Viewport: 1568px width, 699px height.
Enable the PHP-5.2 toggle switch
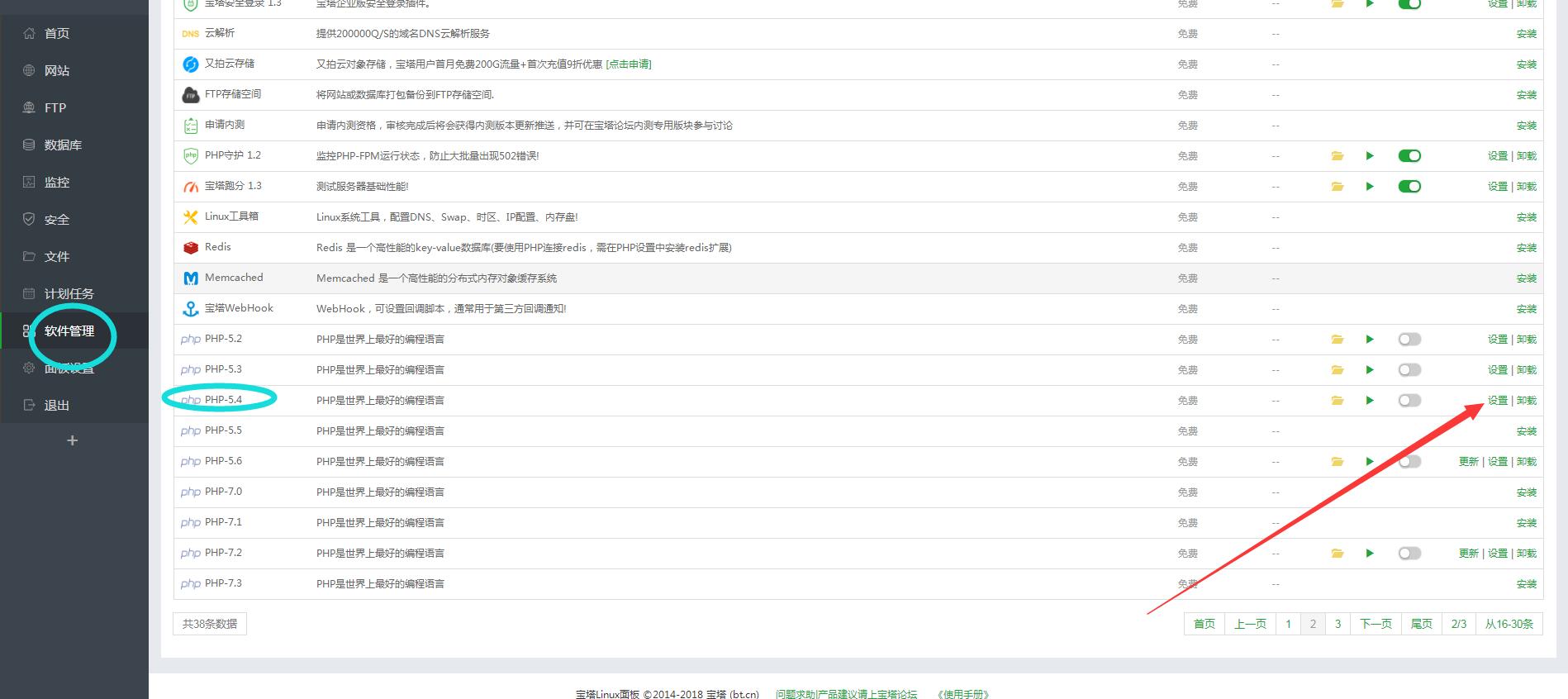coord(1409,340)
